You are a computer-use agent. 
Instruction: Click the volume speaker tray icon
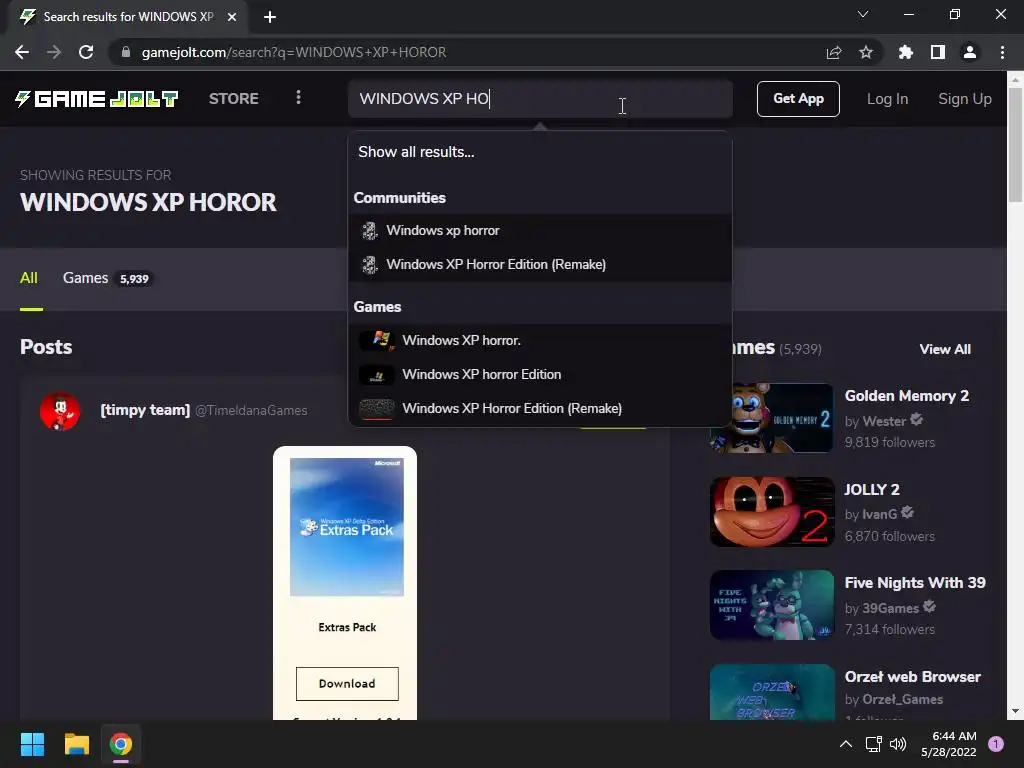coord(899,744)
